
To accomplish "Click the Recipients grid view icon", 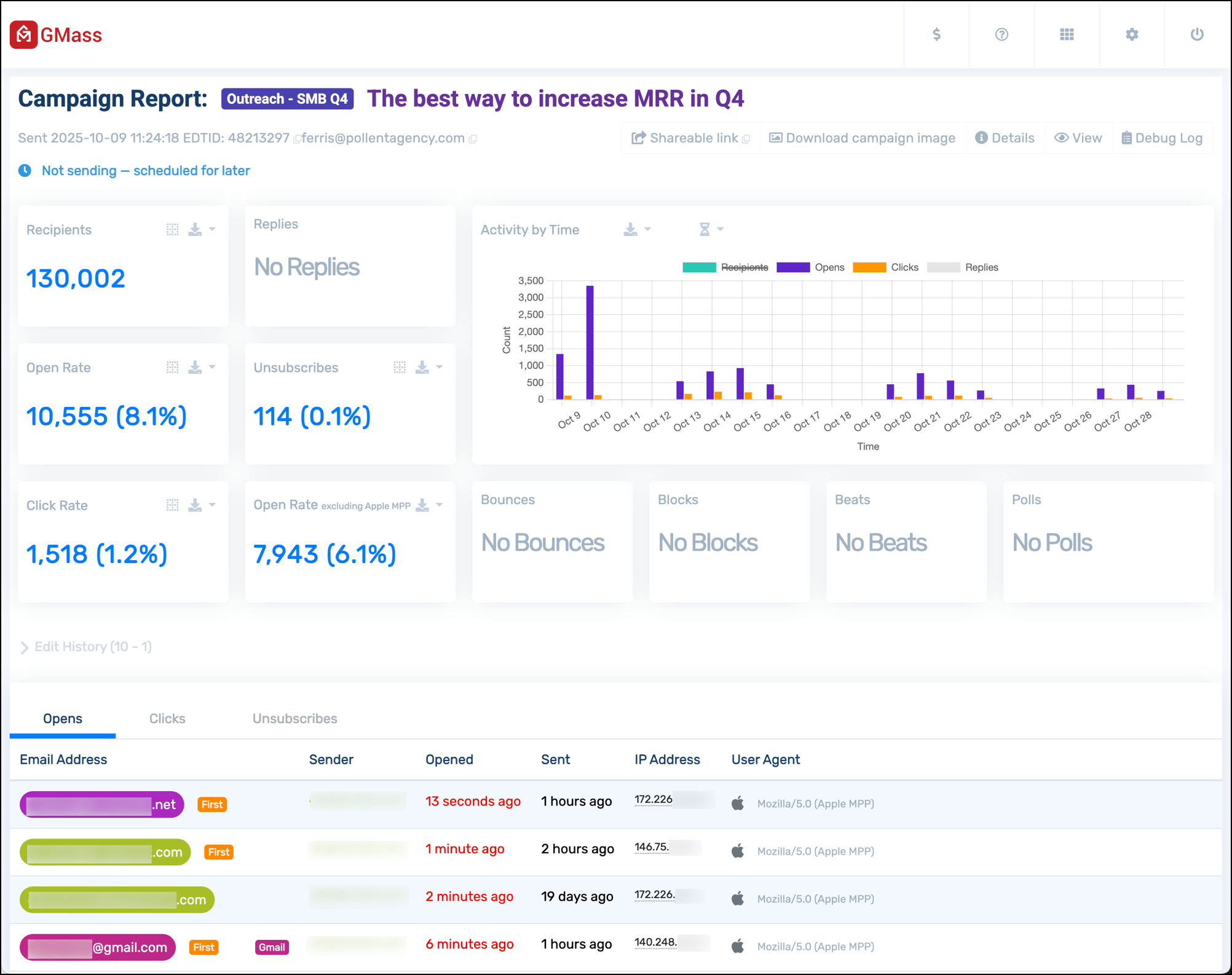I will point(172,230).
